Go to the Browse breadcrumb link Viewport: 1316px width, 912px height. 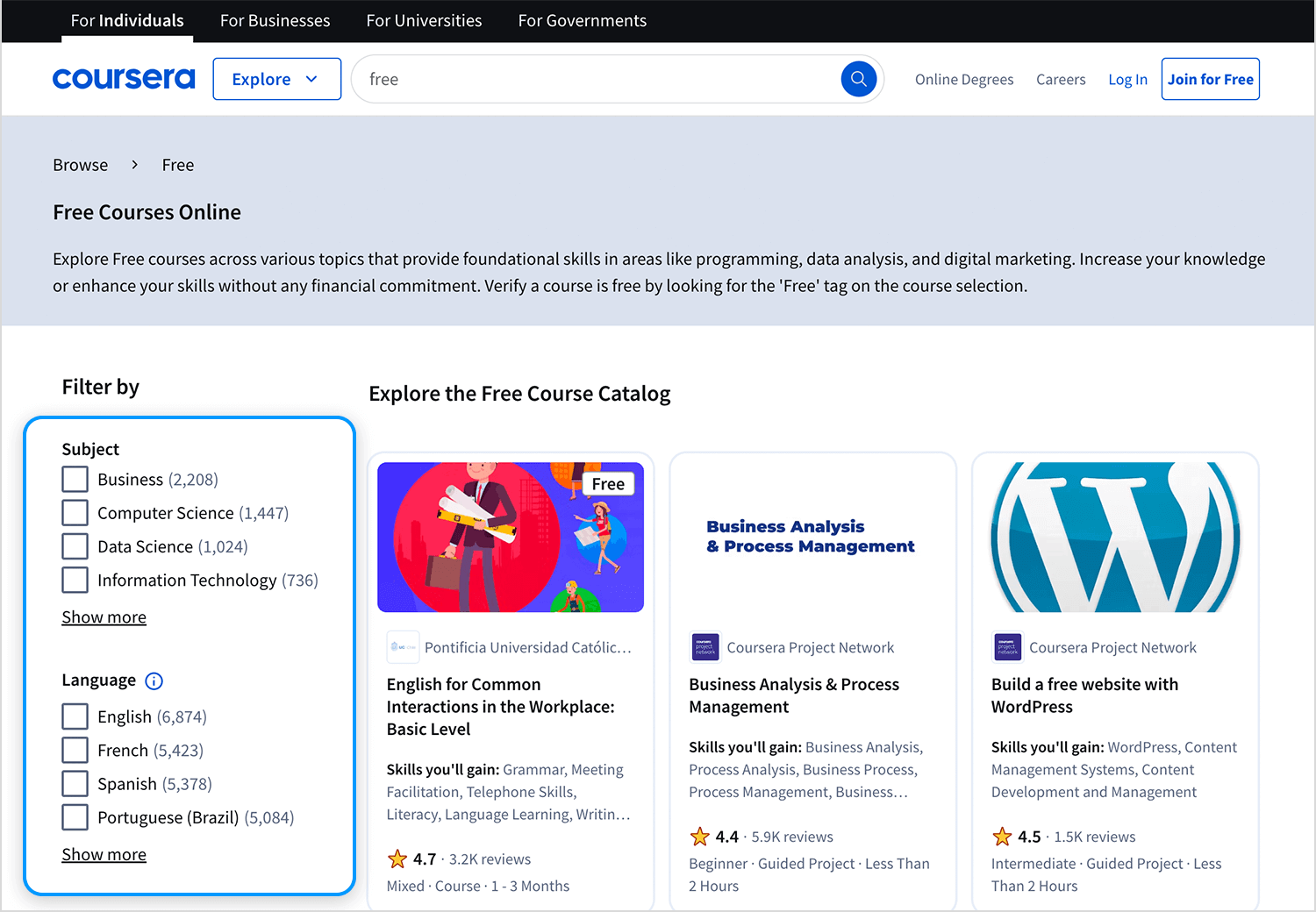point(81,165)
